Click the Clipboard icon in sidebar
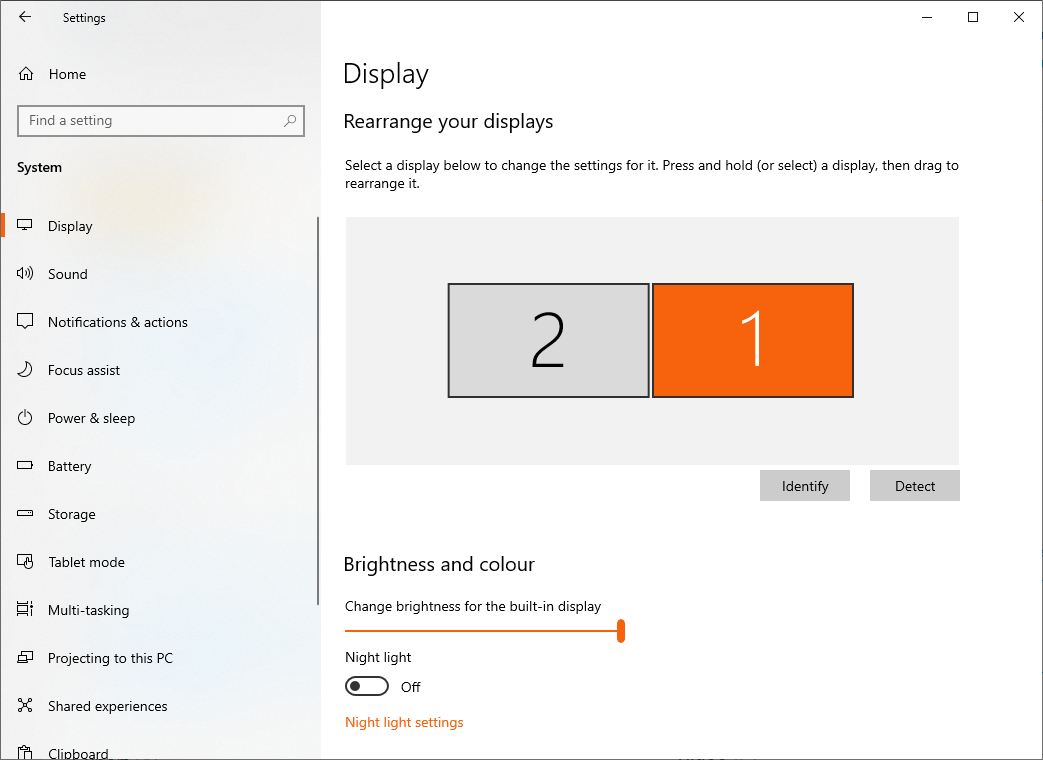 [25, 753]
